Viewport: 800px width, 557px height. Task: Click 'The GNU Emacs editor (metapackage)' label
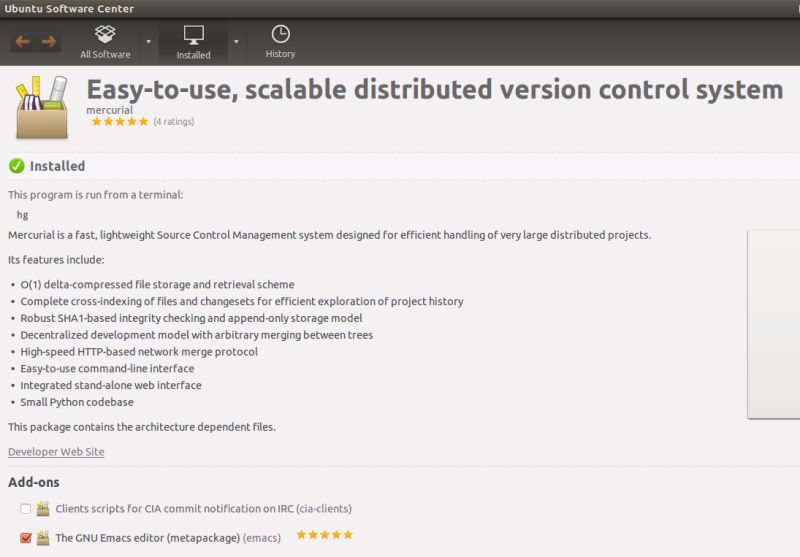click(147, 538)
